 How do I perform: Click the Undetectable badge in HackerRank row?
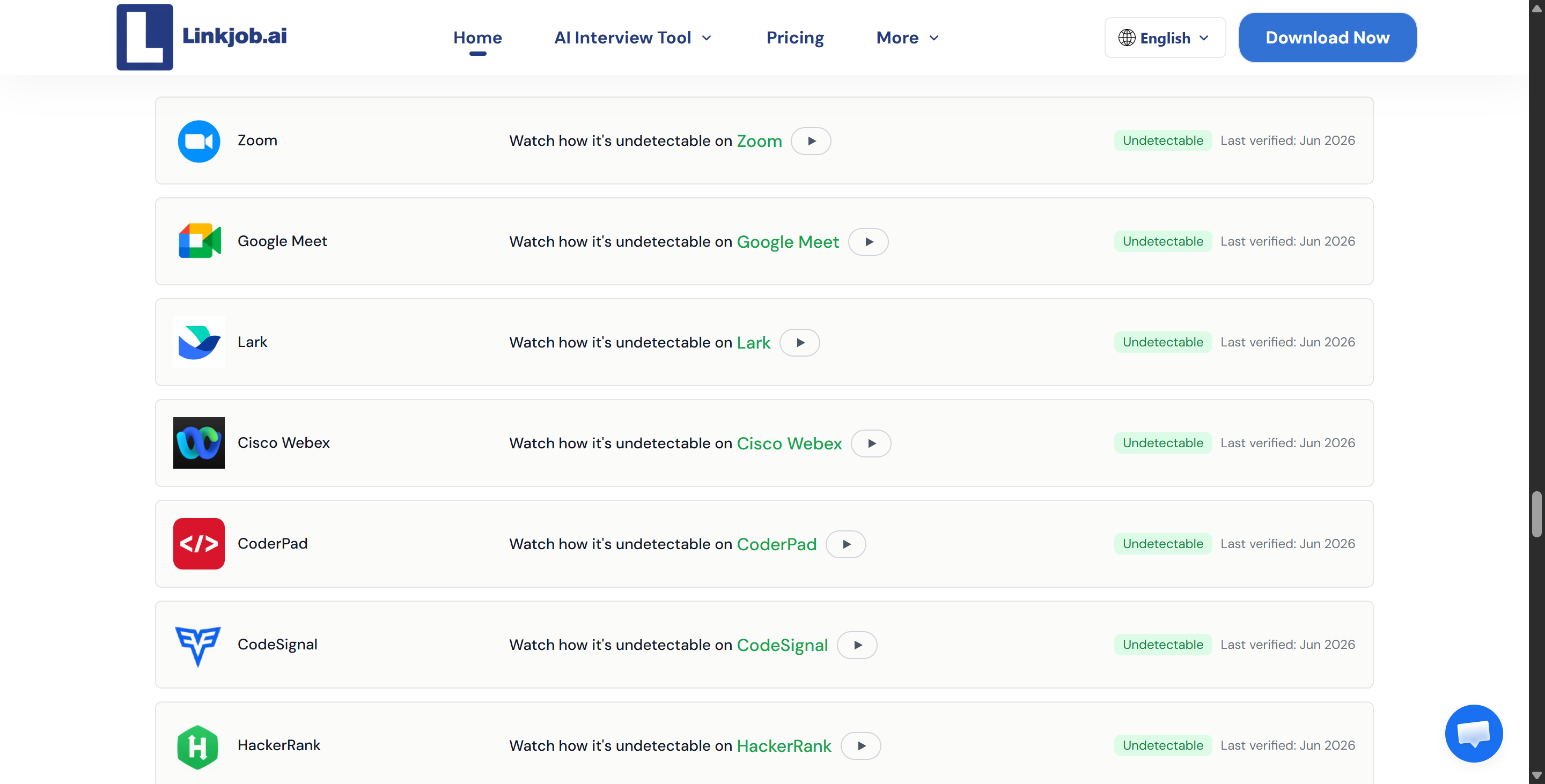[1163, 745]
